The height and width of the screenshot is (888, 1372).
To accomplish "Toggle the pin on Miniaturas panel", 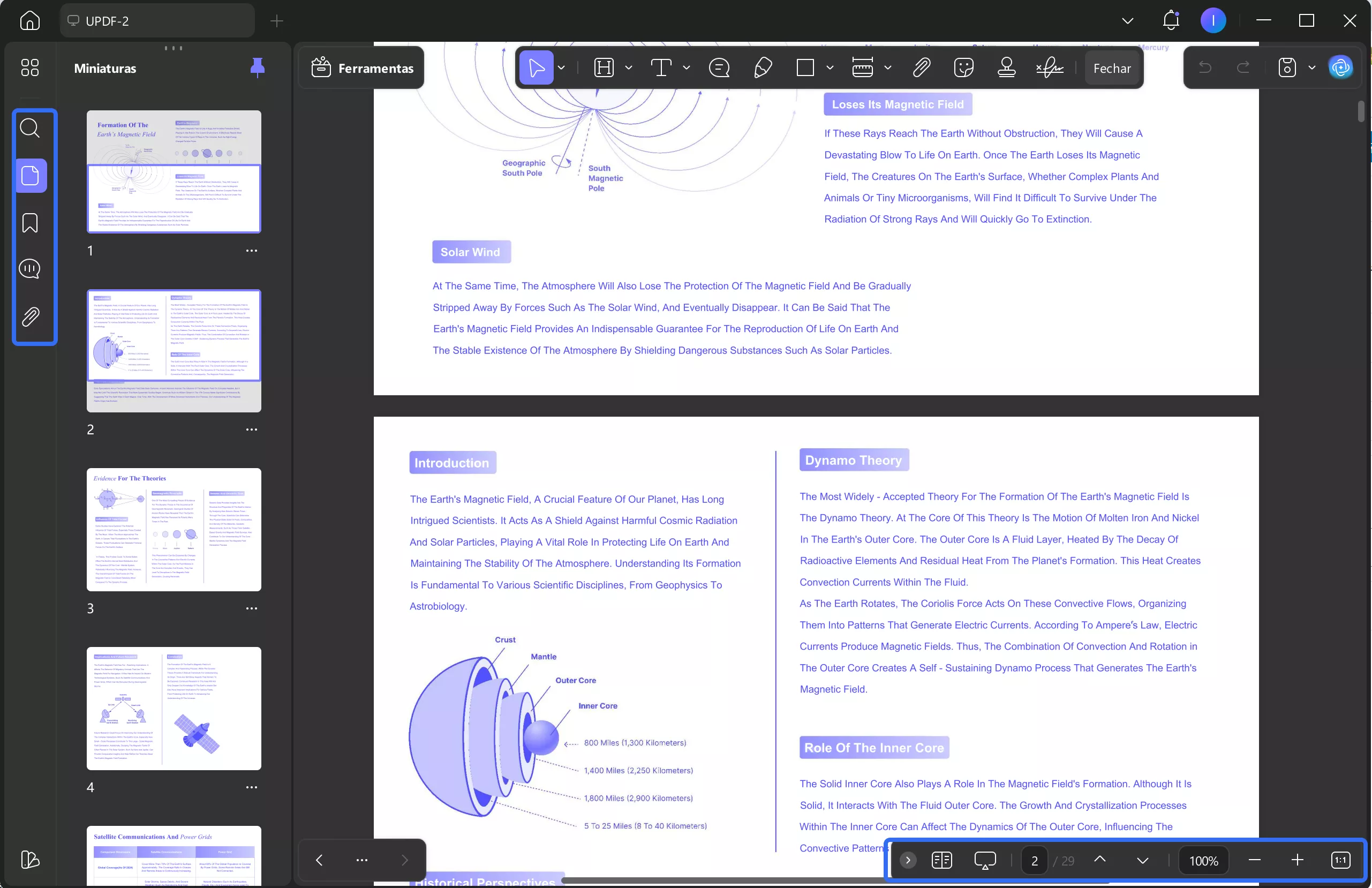I will click(257, 68).
